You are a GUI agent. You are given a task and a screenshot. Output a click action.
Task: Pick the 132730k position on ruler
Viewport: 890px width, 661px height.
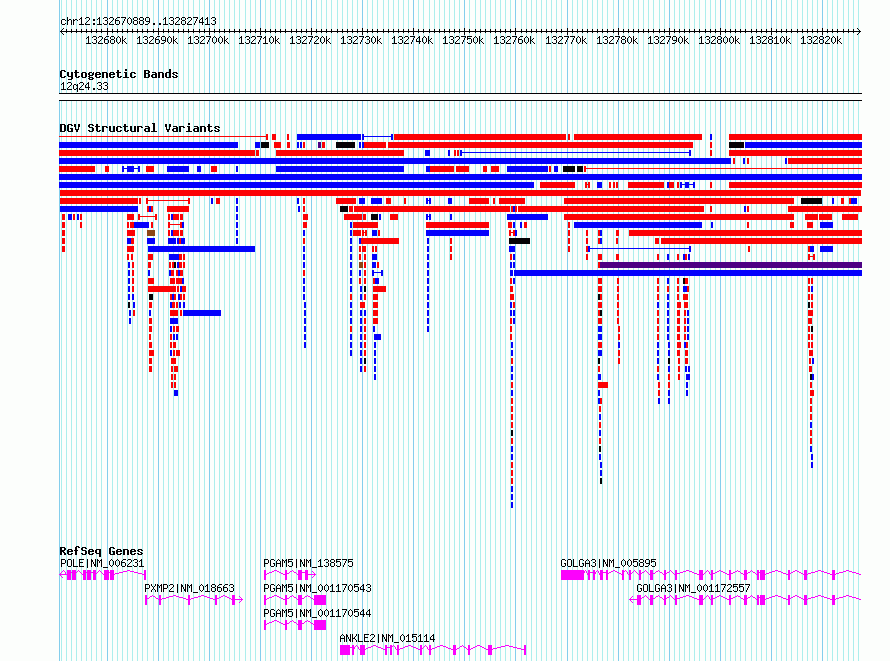point(361,40)
